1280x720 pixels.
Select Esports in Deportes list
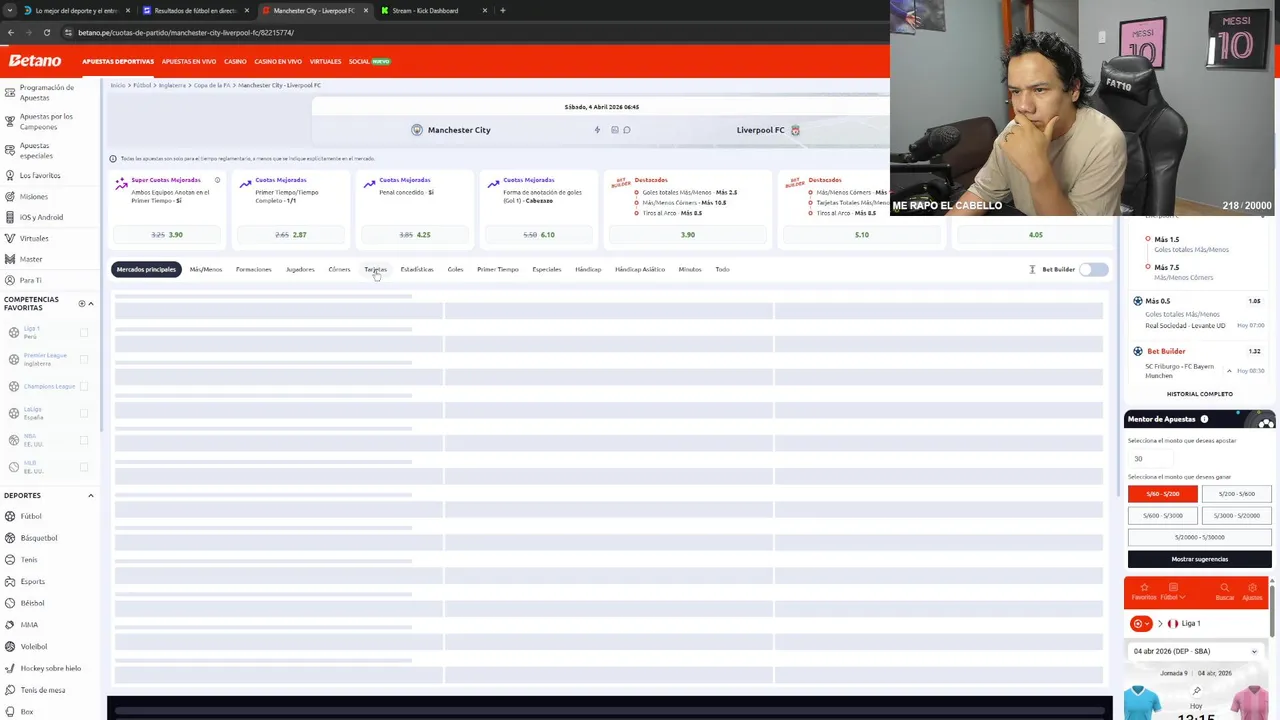32,581
